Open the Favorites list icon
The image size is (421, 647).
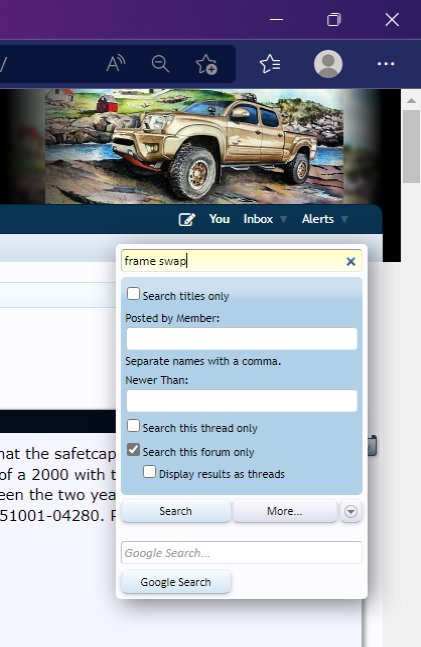coord(270,64)
